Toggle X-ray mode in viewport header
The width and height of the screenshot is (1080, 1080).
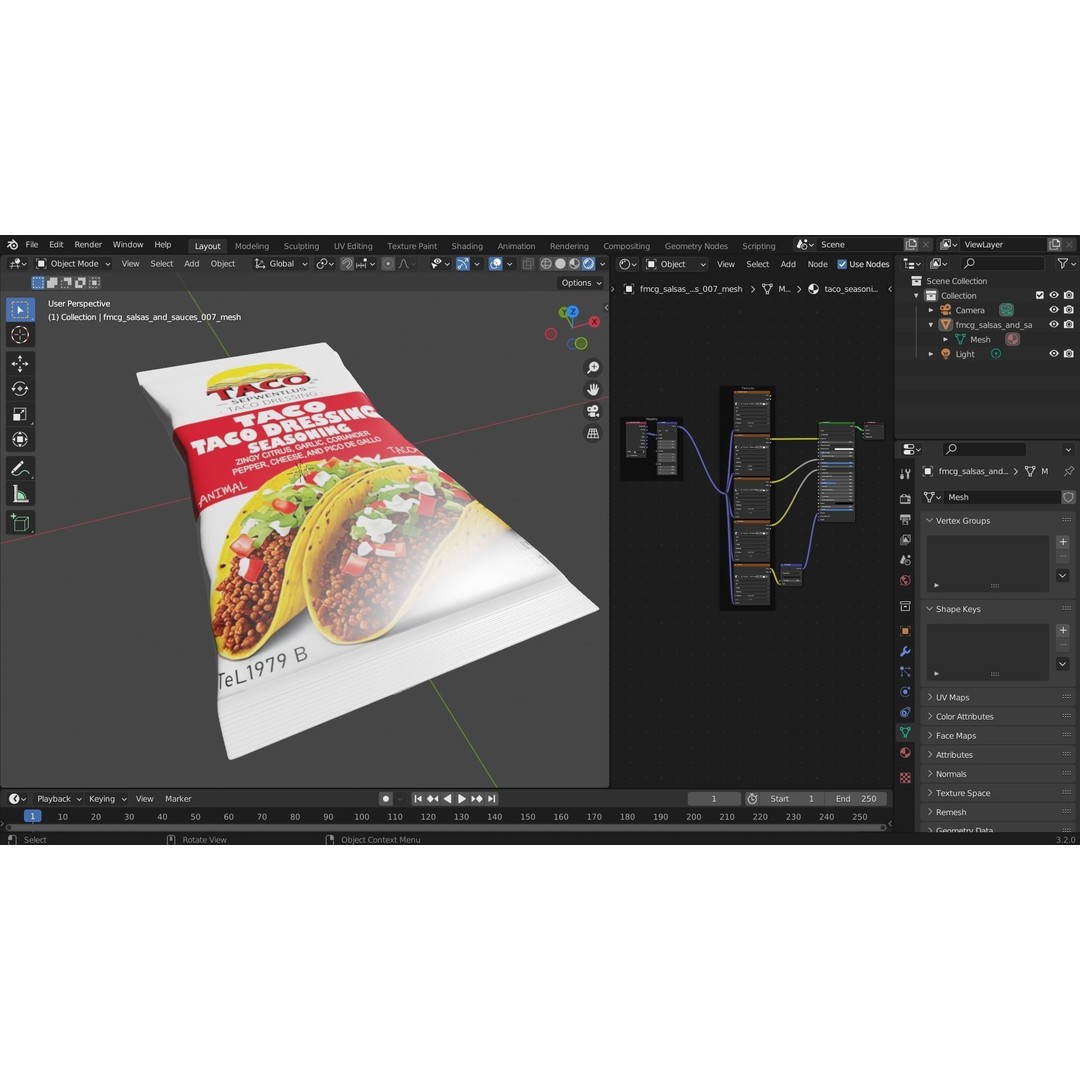tap(528, 264)
